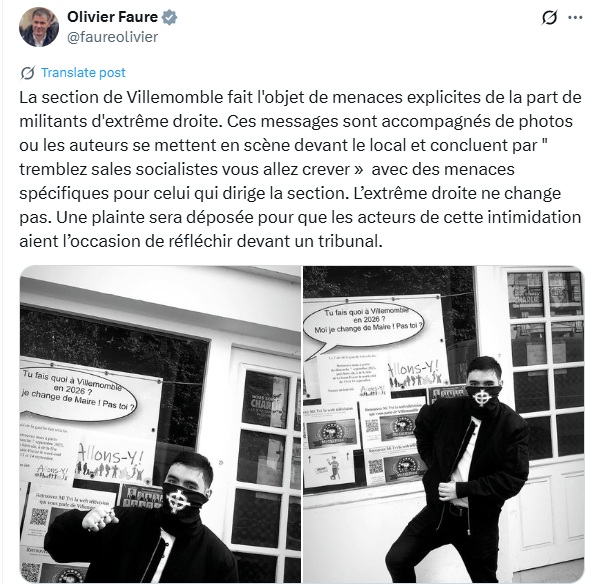
Task: Click the Grok icon at top right
Action: pyautogui.click(x=549, y=17)
